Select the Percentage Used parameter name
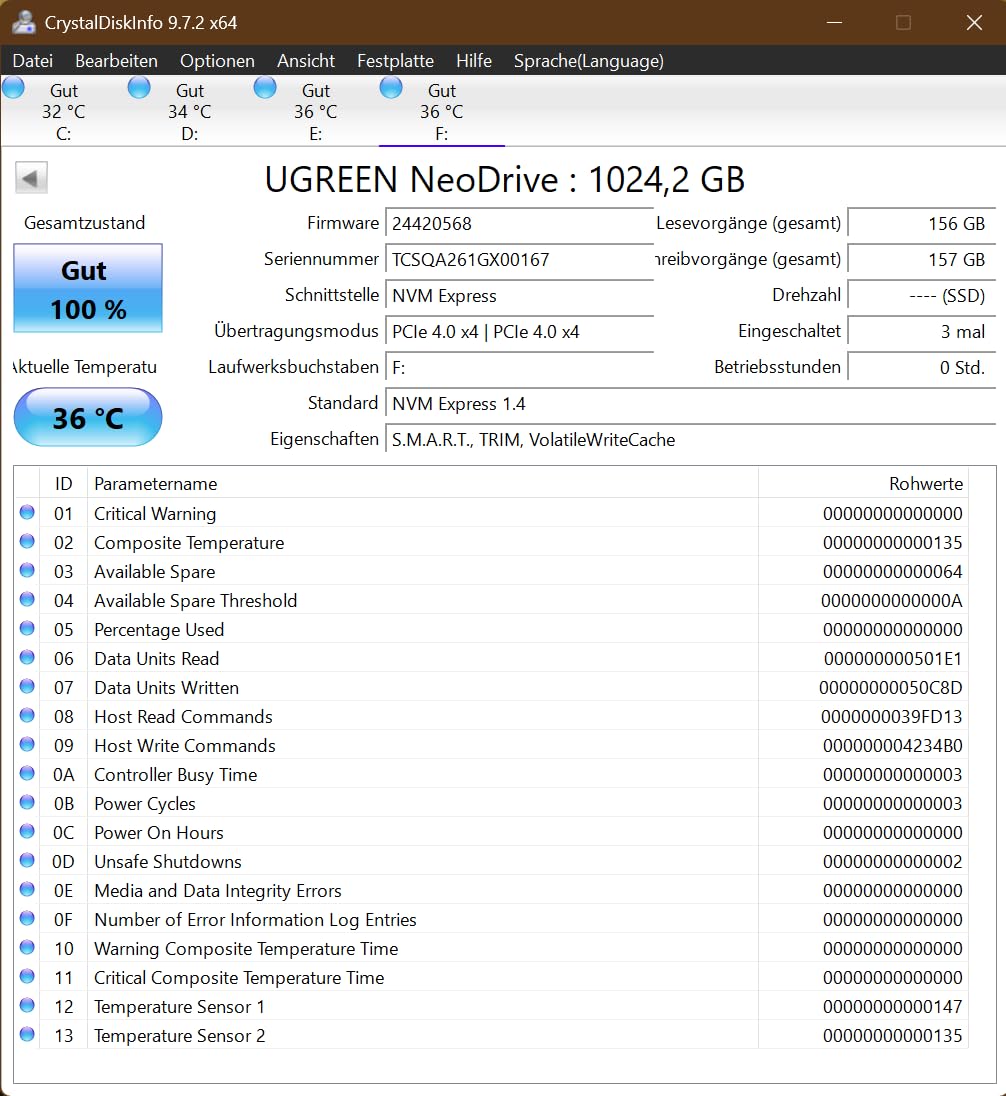 pyautogui.click(x=159, y=630)
